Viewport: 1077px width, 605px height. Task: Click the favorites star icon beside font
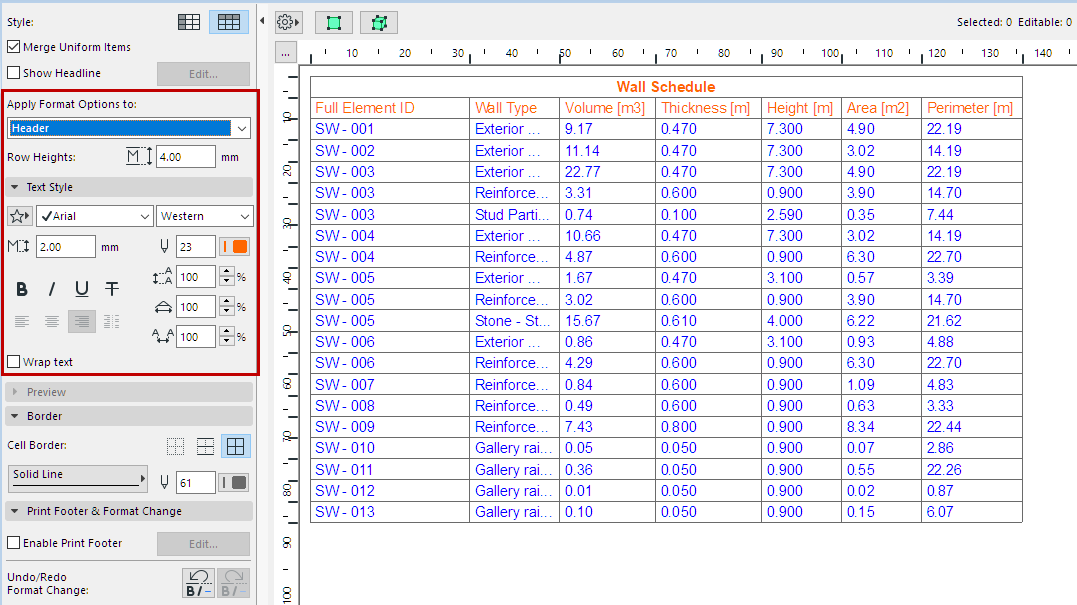(19, 216)
